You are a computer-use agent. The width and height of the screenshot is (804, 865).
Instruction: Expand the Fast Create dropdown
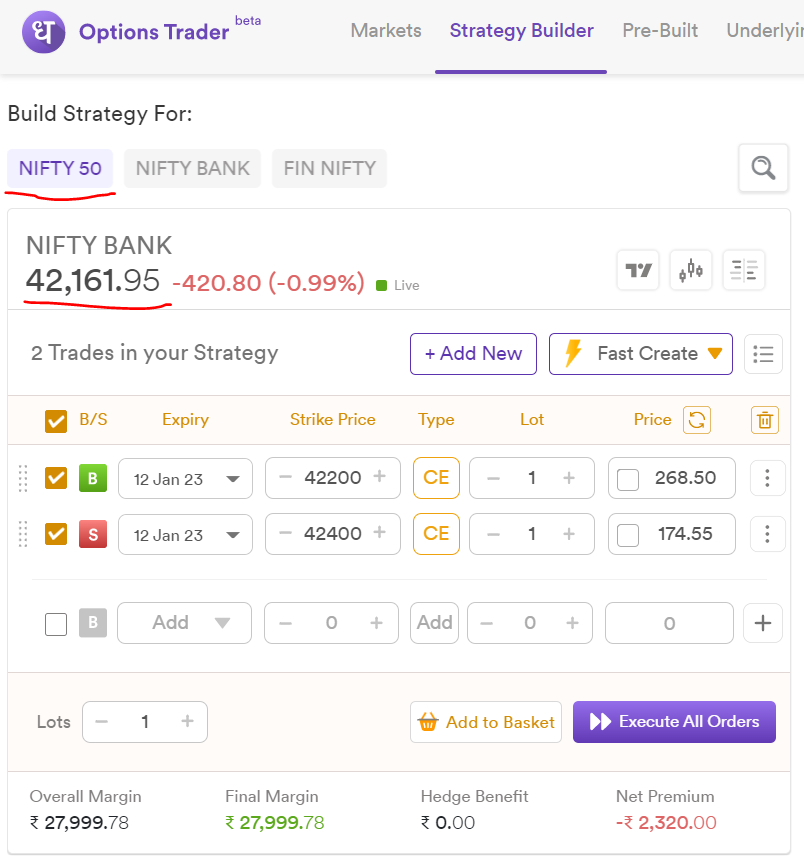(641, 354)
